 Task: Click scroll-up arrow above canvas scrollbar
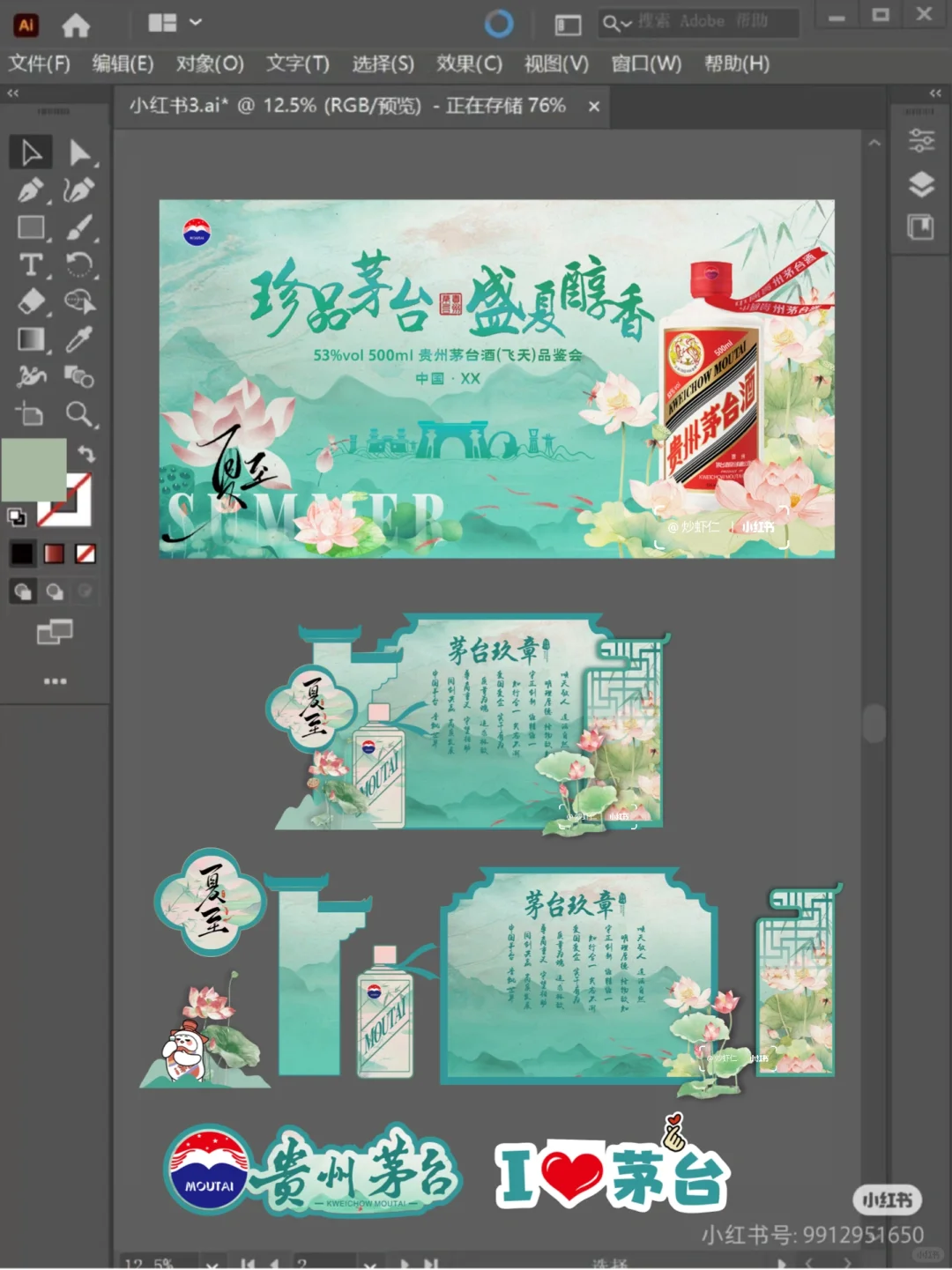point(874,142)
